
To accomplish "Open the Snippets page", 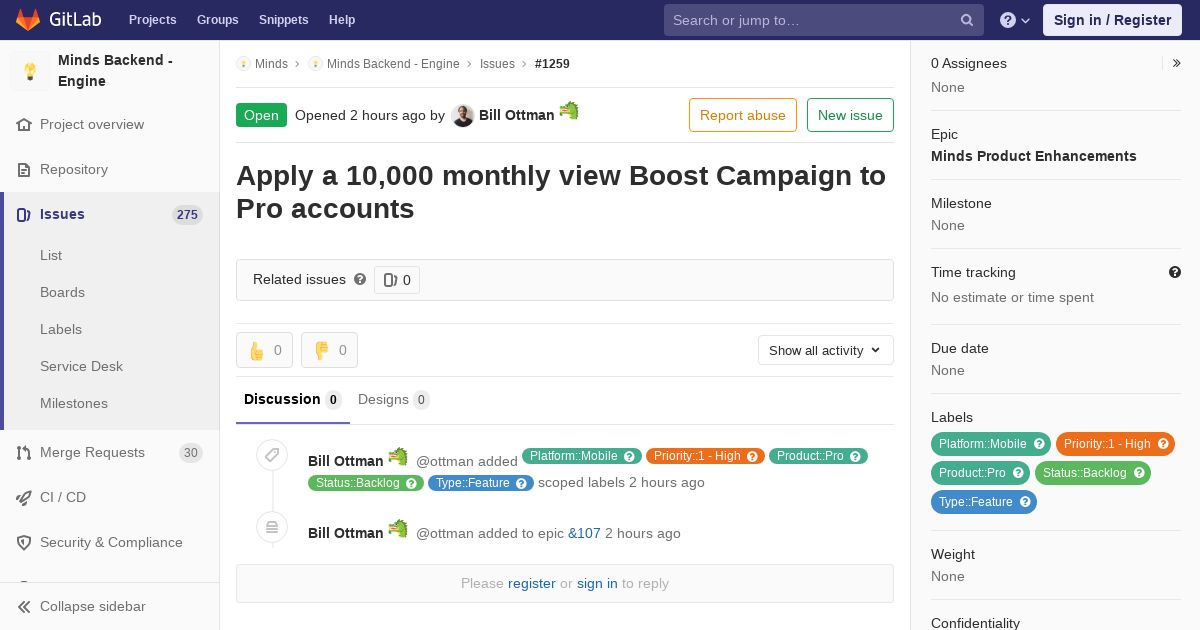I will coord(283,20).
